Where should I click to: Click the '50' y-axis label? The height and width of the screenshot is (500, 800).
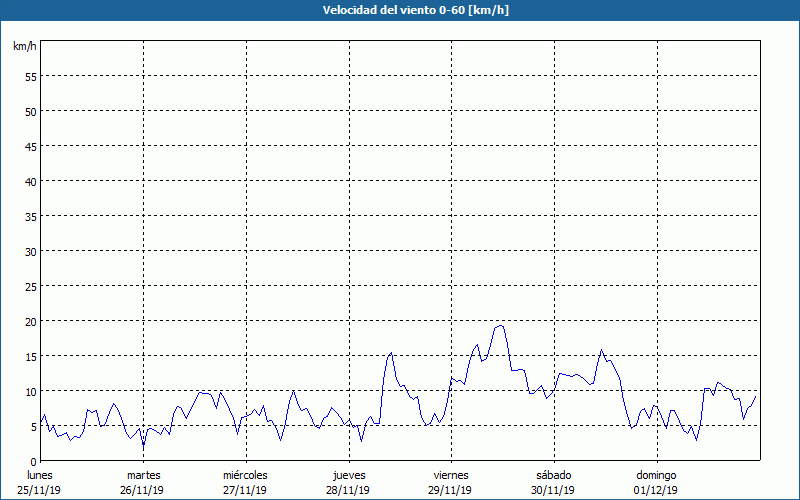click(x=31, y=112)
